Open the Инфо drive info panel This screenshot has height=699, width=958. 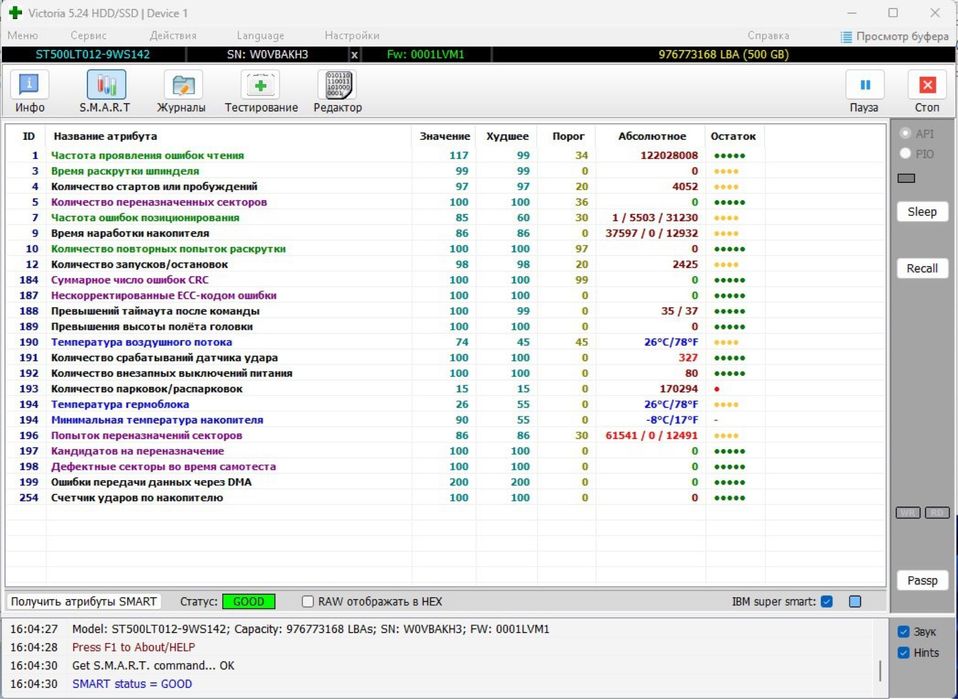(29, 92)
